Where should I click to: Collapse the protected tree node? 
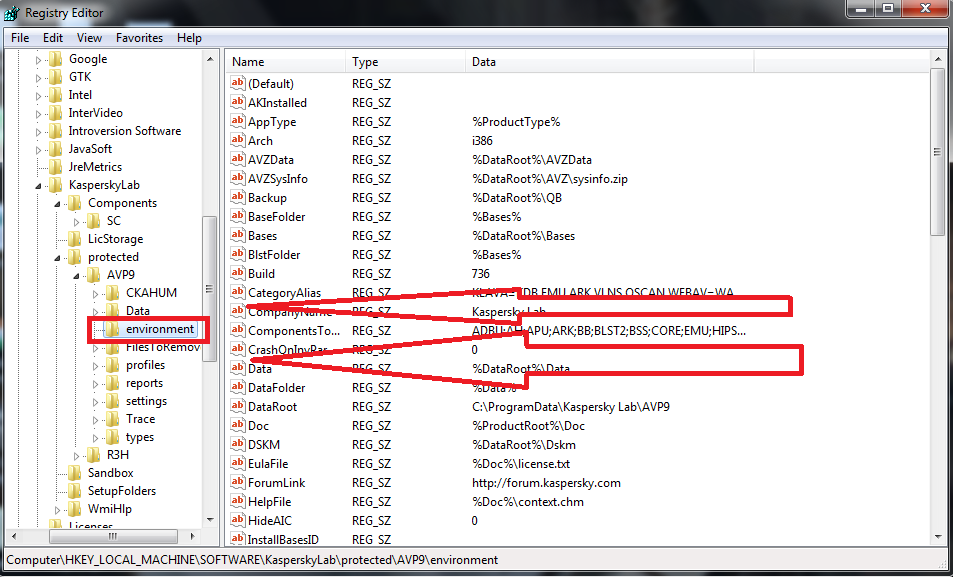[57, 258]
